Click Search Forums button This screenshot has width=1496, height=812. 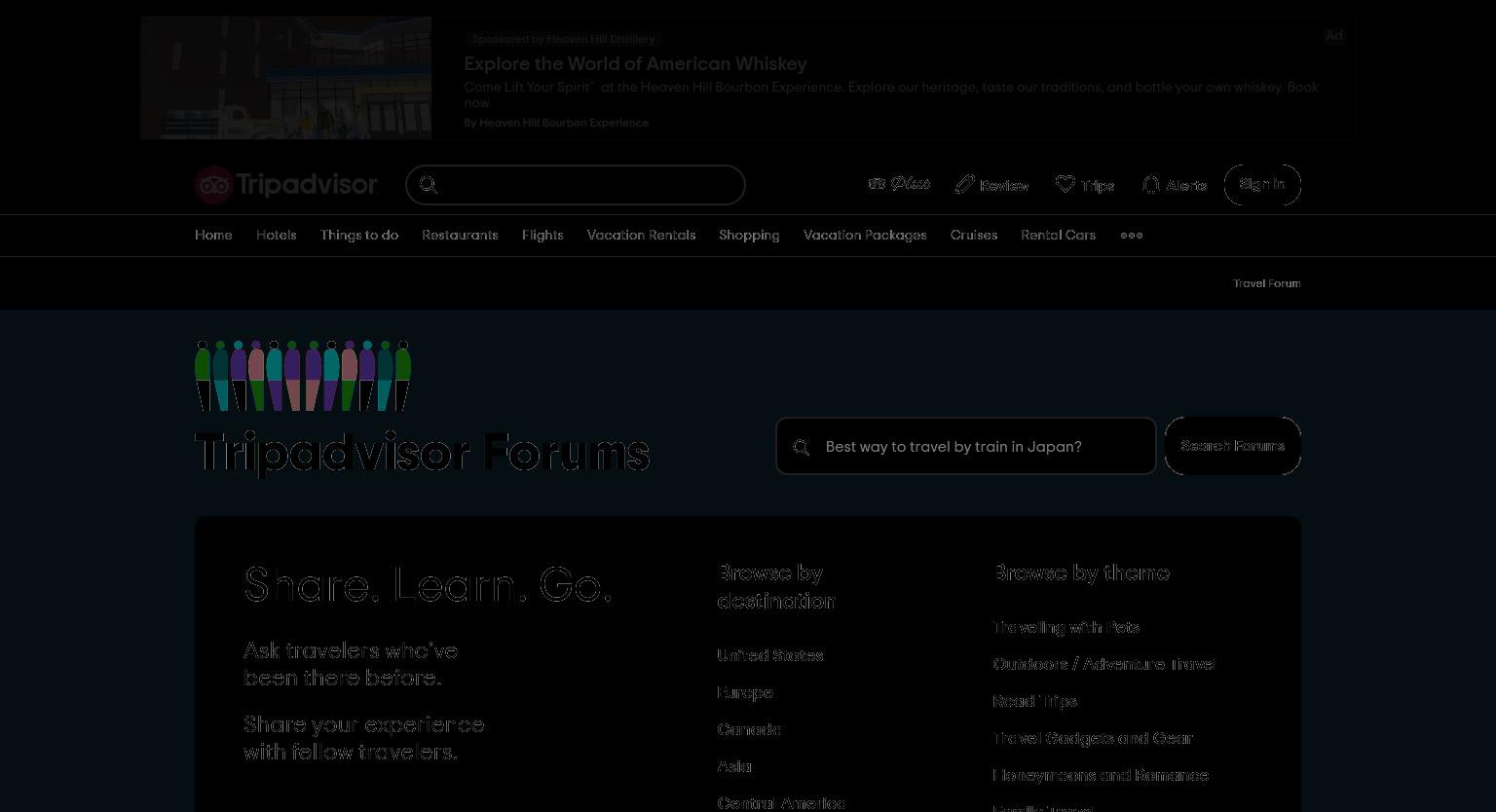(1233, 446)
